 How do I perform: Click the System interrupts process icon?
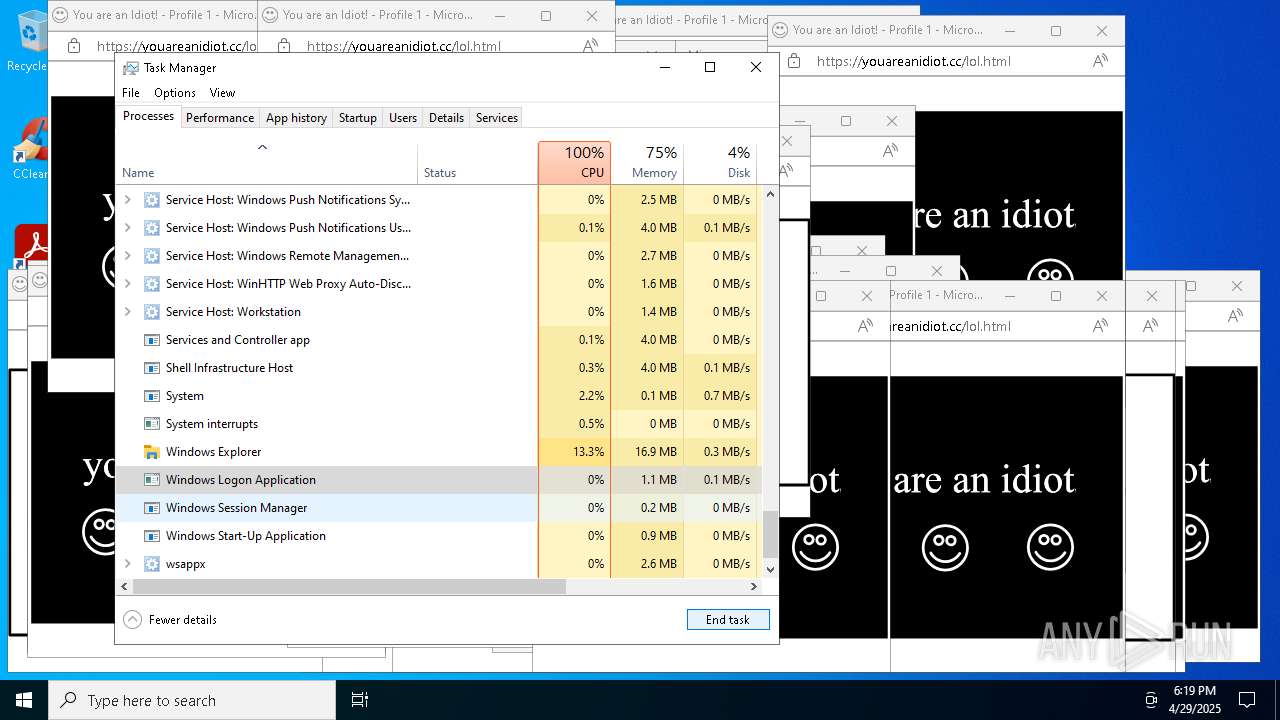(152, 424)
